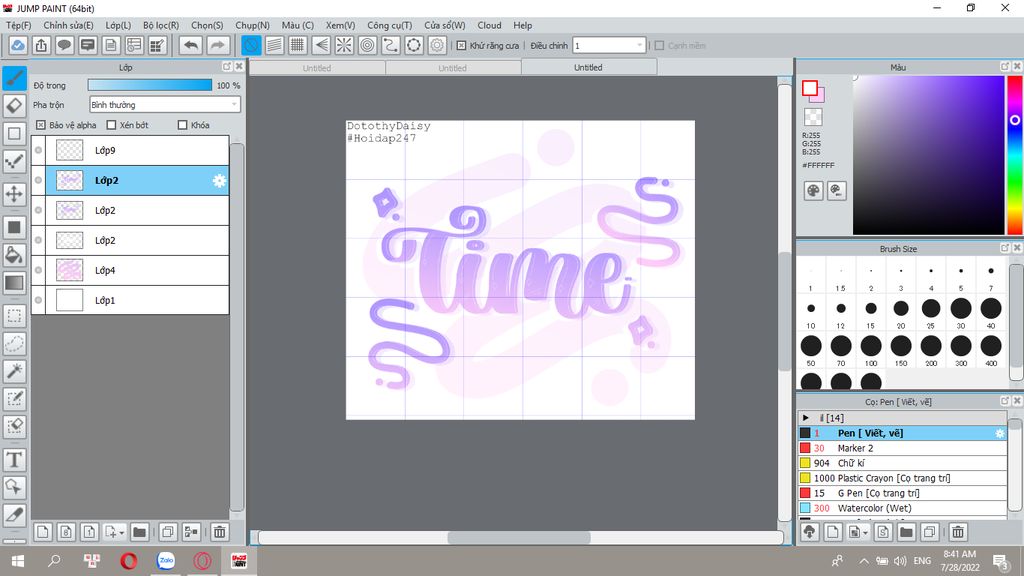
Task: Select the Text tool
Action: [14, 460]
